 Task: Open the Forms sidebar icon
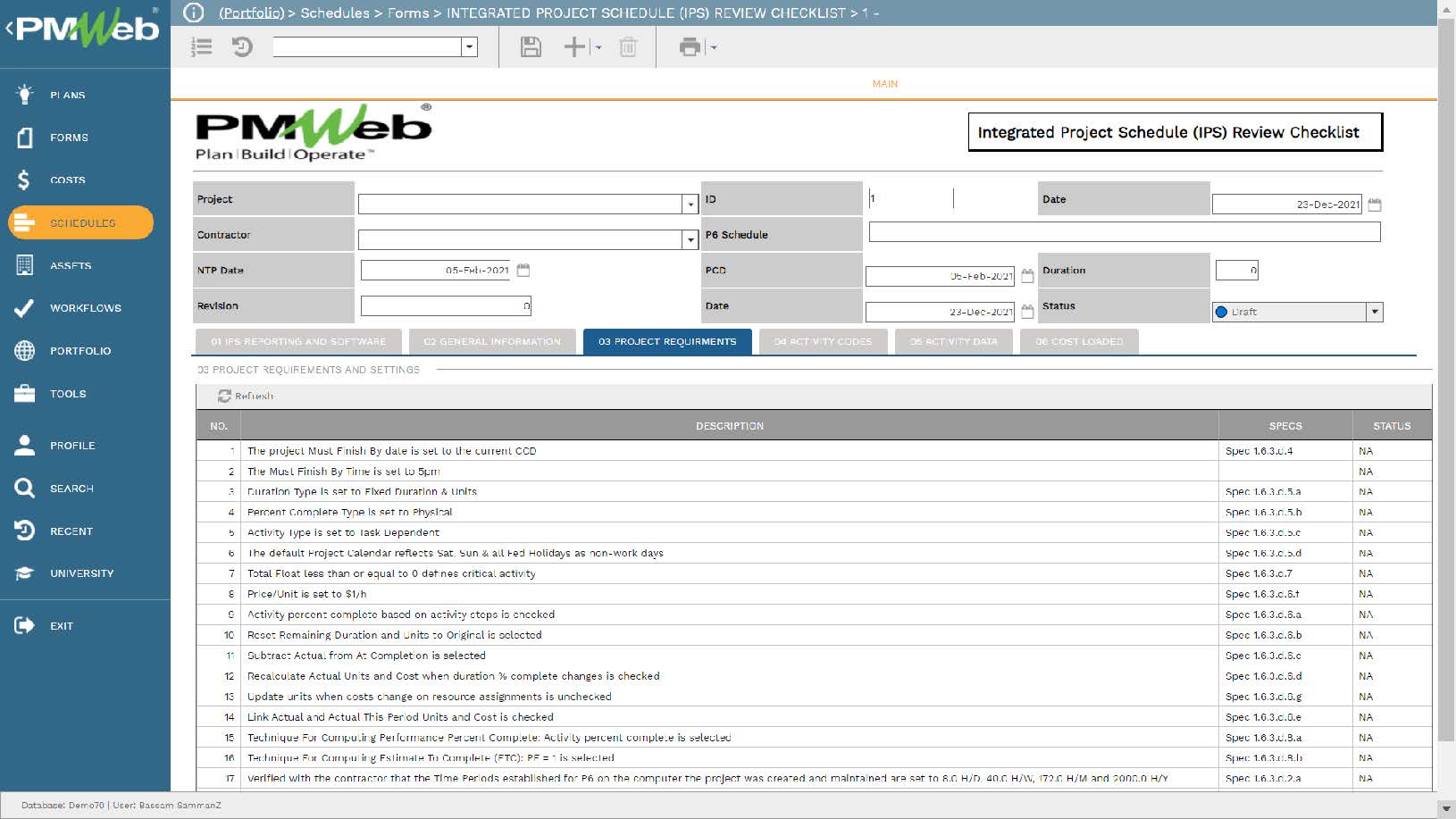coord(25,137)
